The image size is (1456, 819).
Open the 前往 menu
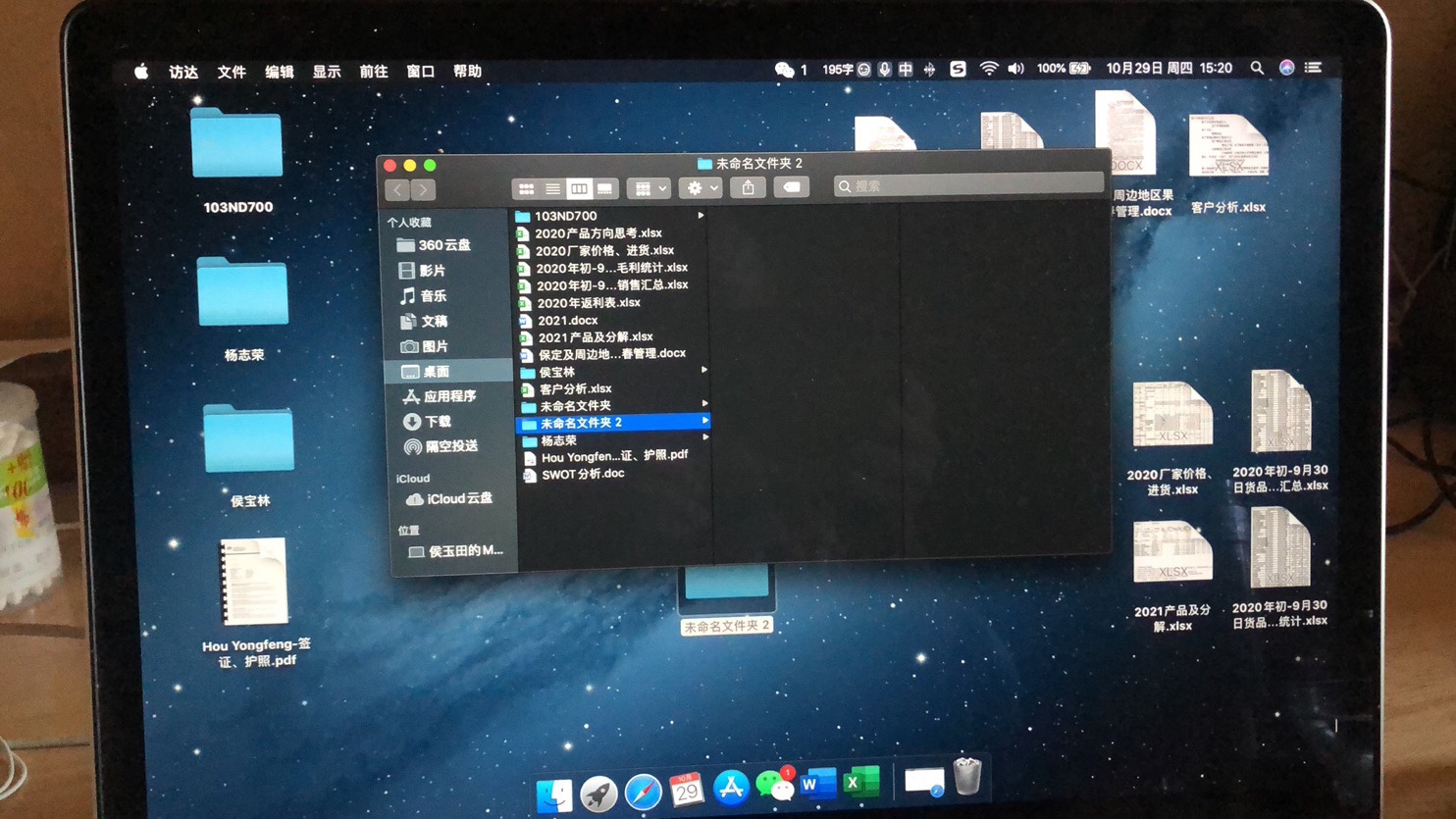click(373, 72)
